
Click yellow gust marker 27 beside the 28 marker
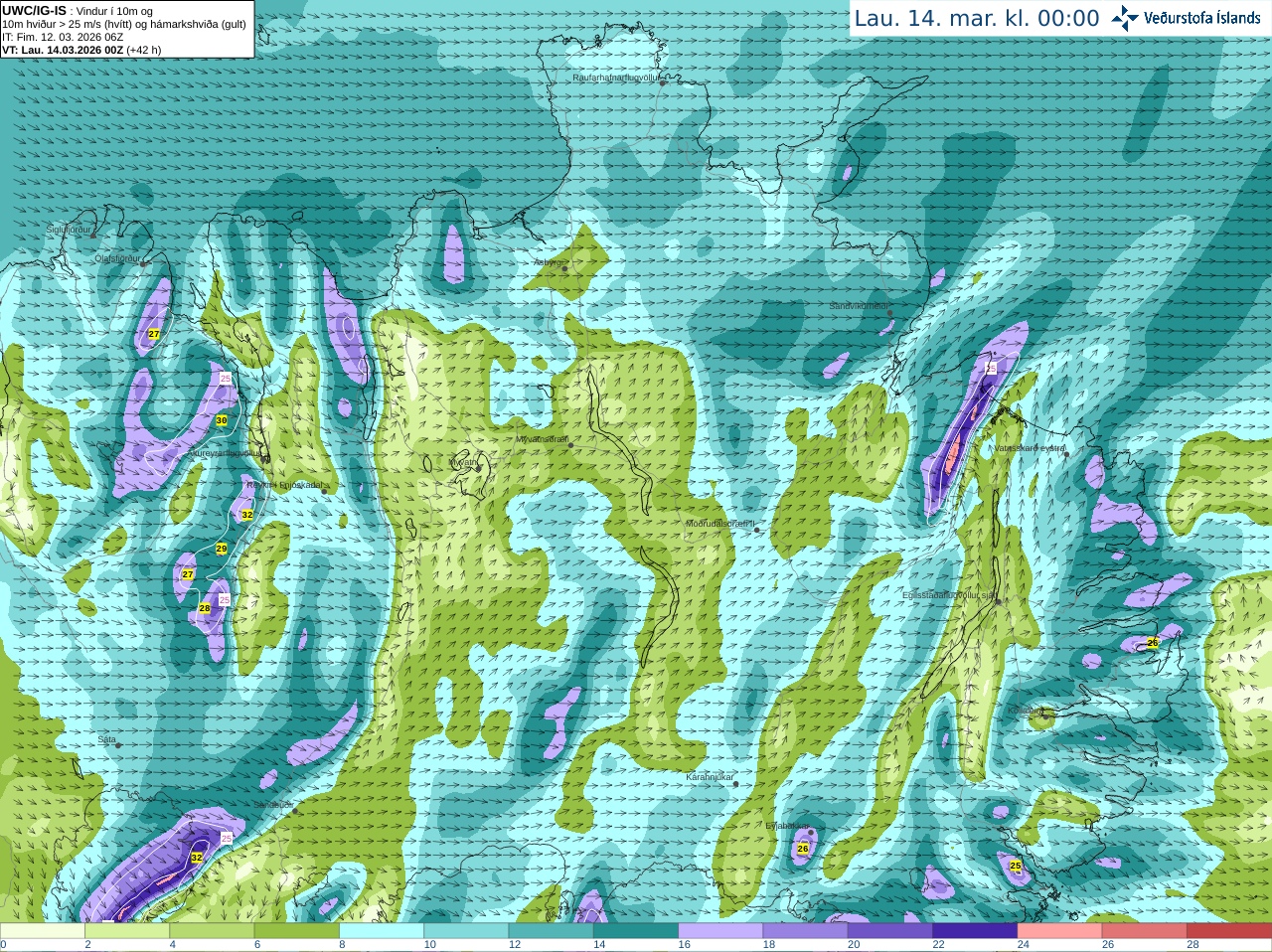188,574
